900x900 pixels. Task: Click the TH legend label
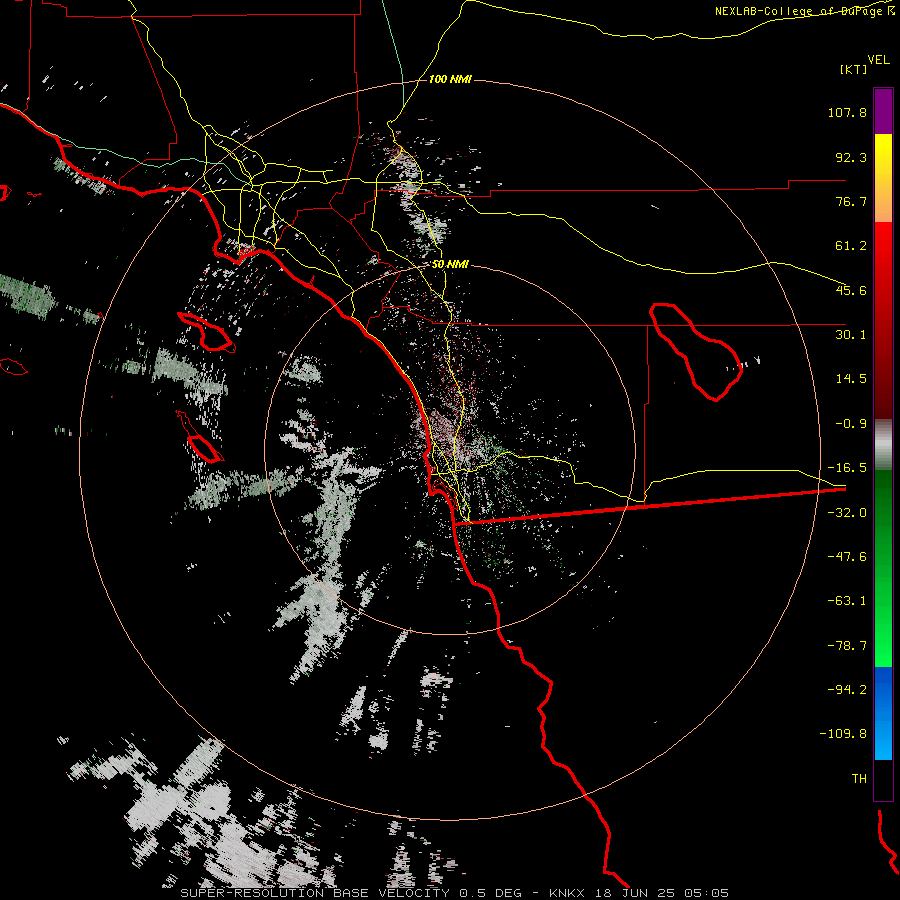[859, 779]
